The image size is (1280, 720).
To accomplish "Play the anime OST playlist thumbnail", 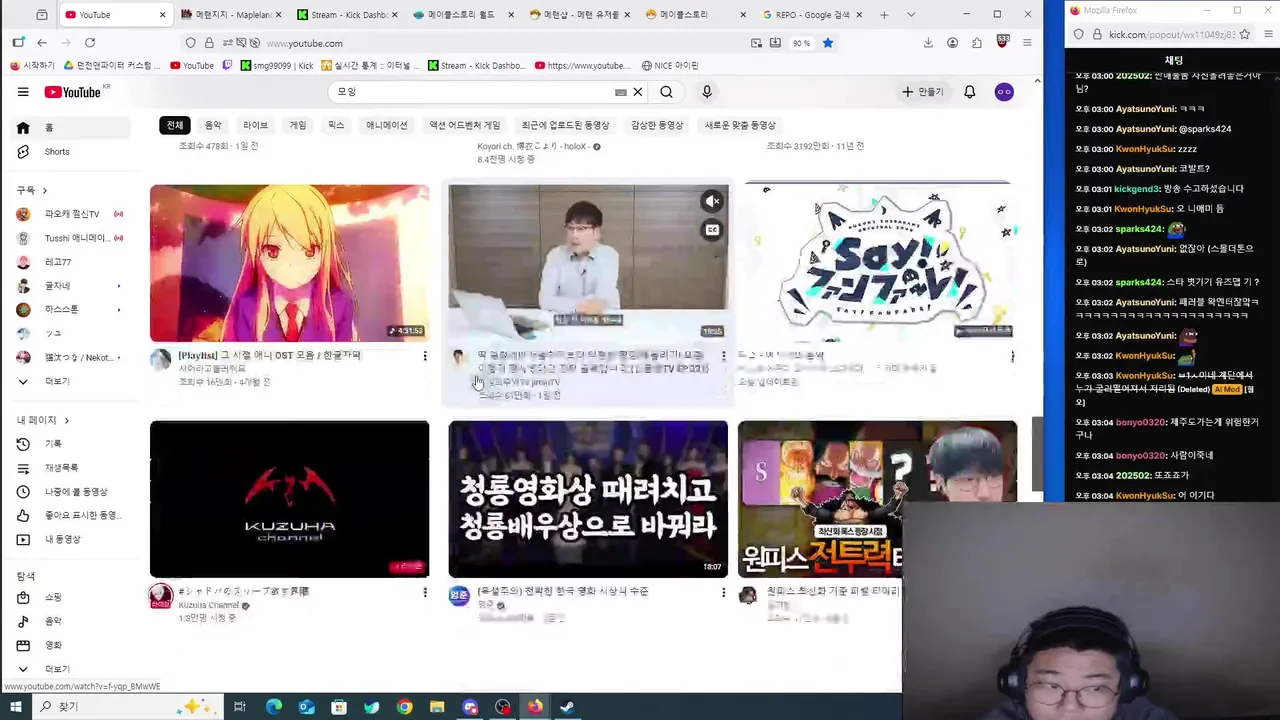I will pos(290,263).
